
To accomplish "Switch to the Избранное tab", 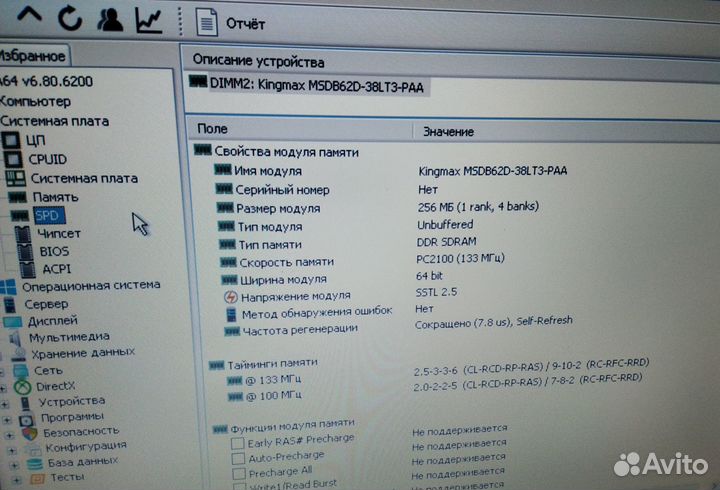I will [32, 56].
